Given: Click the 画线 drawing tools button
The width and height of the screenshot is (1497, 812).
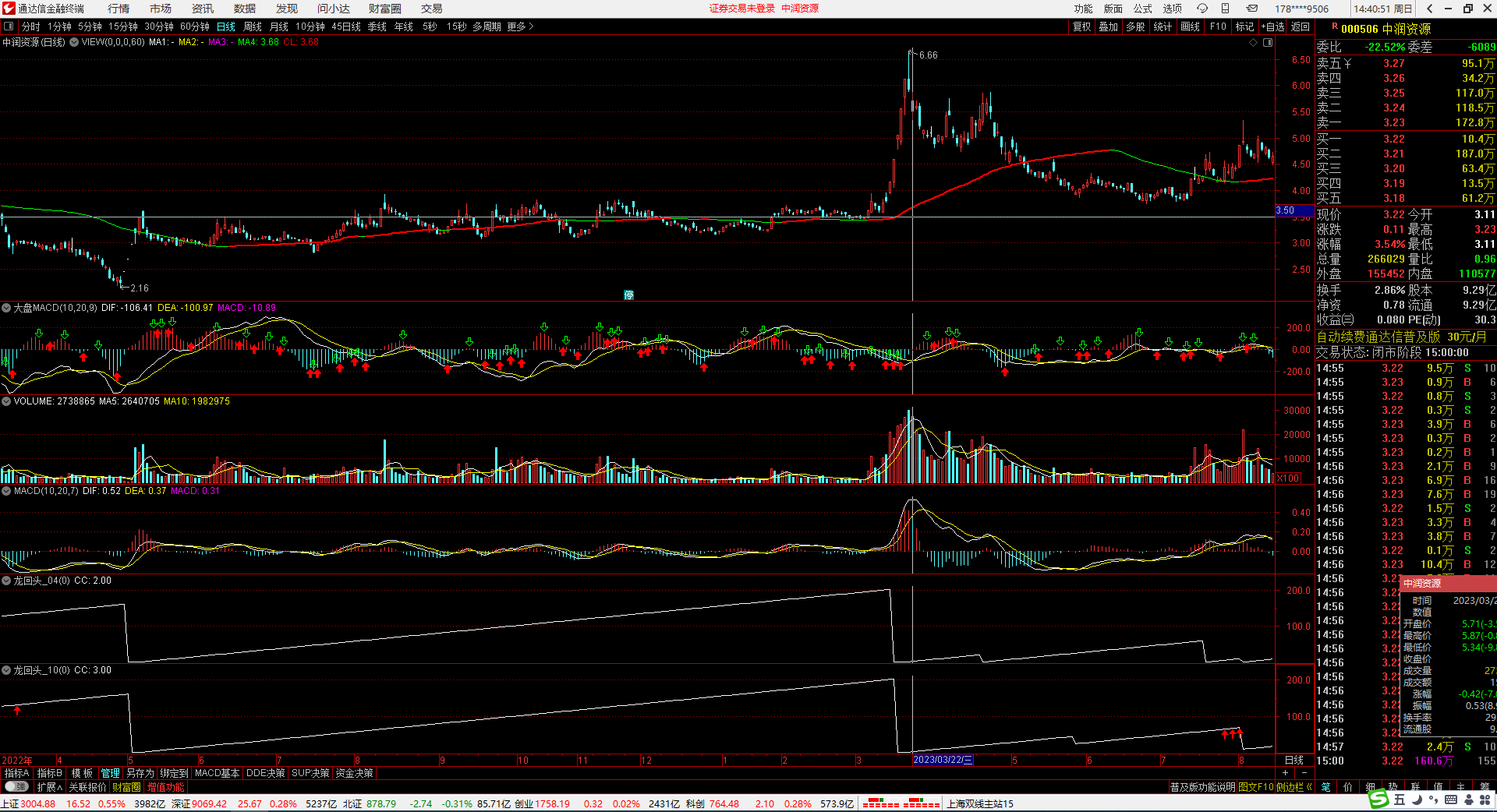Looking at the screenshot, I should click(1190, 26).
